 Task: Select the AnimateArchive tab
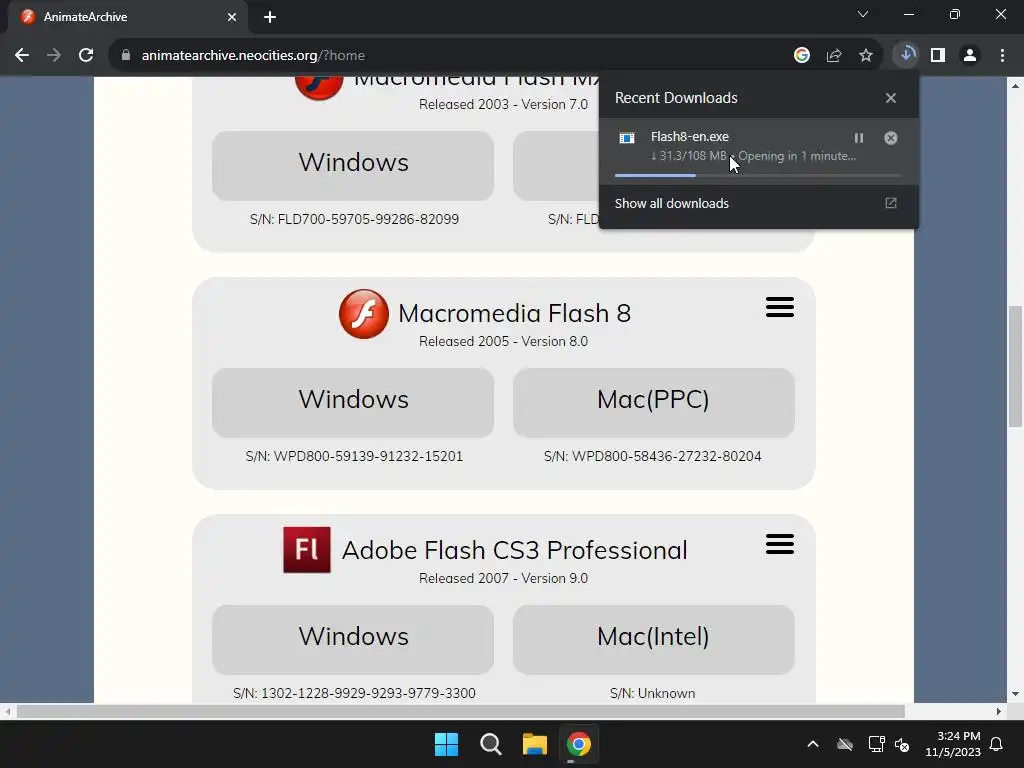pyautogui.click(x=128, y=17)
